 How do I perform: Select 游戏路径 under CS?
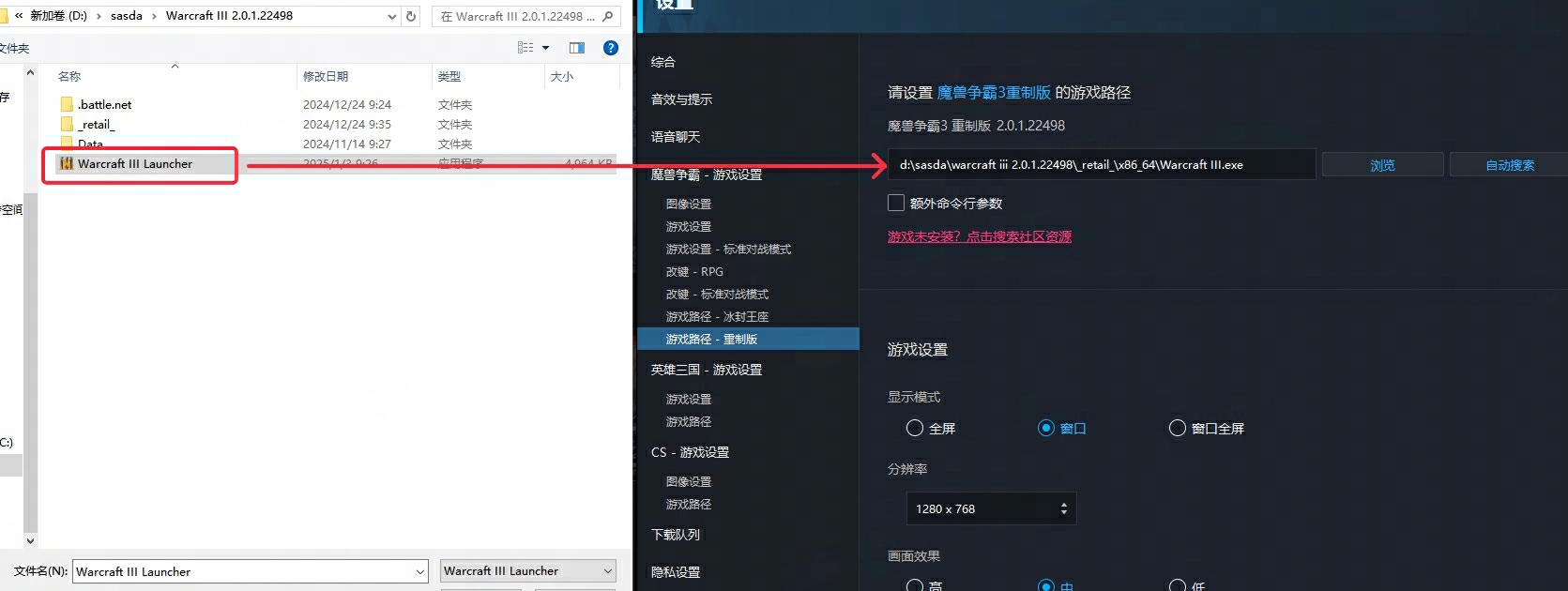click(x=689, y=504)
